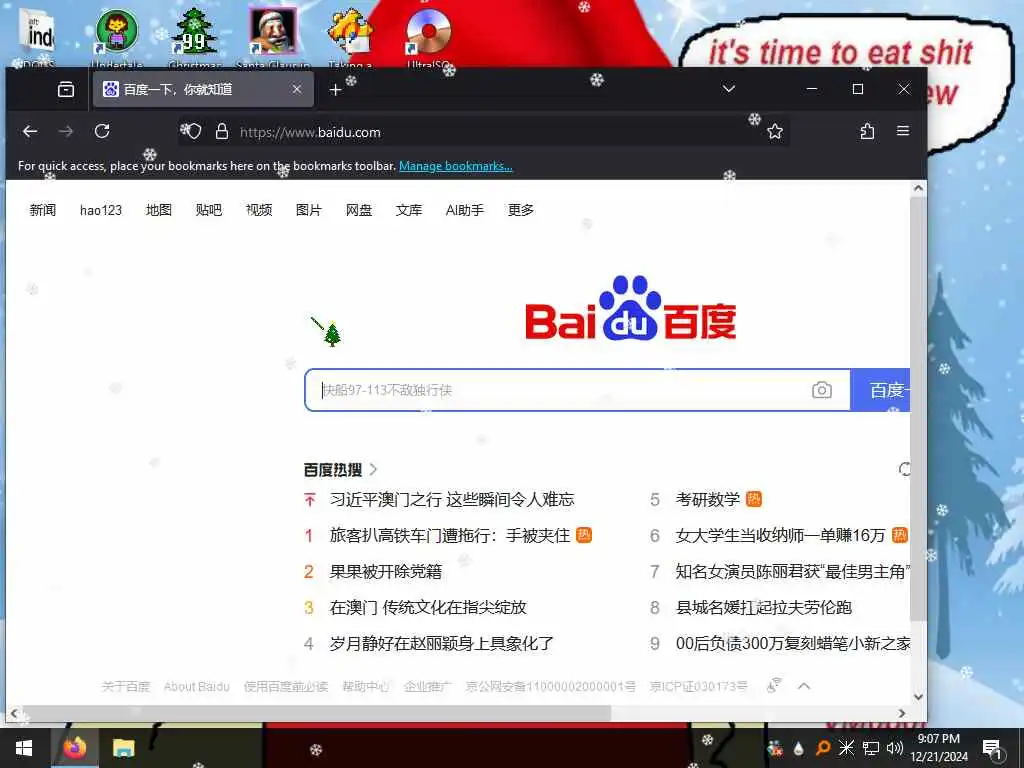
Task: Open the 文库 nav link
Action: pyautogui.click(x=409, y=210)
